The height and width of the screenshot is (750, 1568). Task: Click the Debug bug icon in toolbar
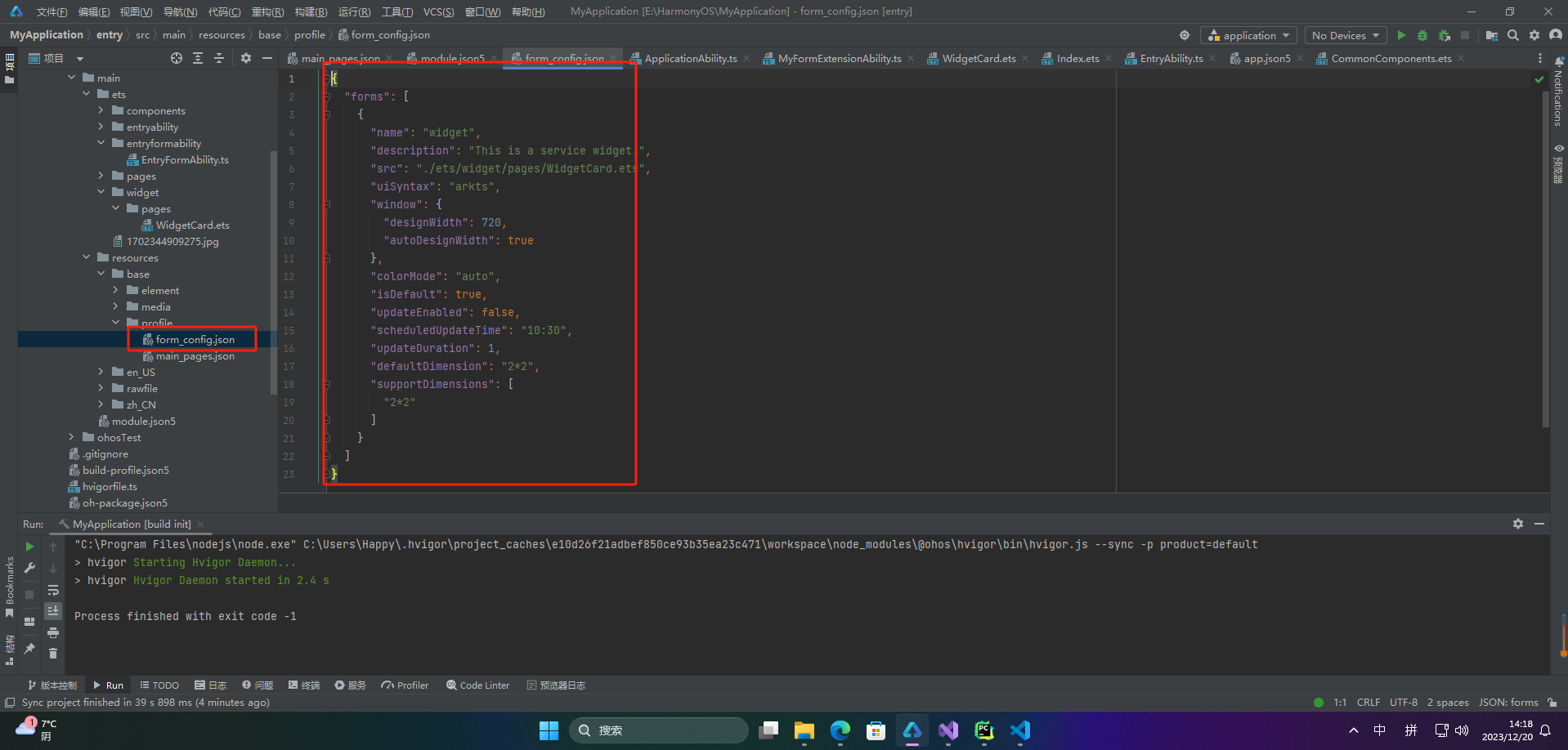pos(1422,35)
